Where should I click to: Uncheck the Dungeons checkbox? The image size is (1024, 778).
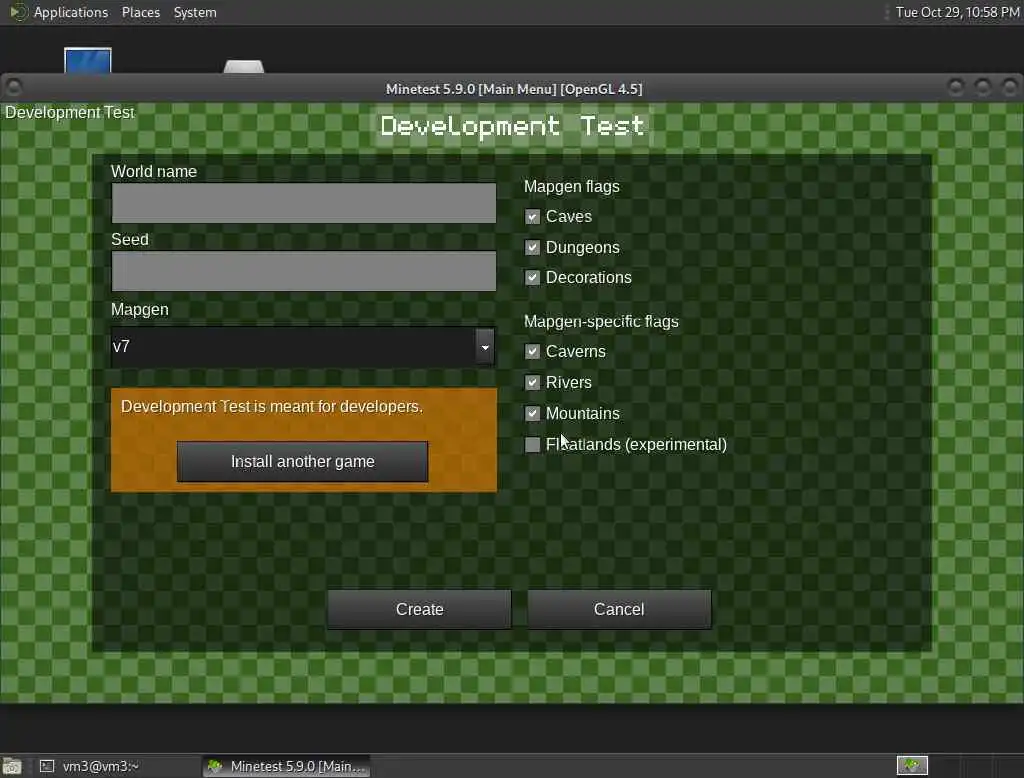coord(532,248)
